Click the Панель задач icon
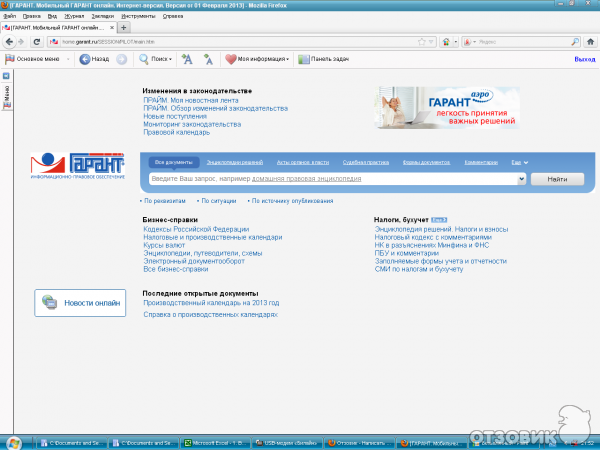The height and width of the screenshot is (450, 600). pos(303,59)
